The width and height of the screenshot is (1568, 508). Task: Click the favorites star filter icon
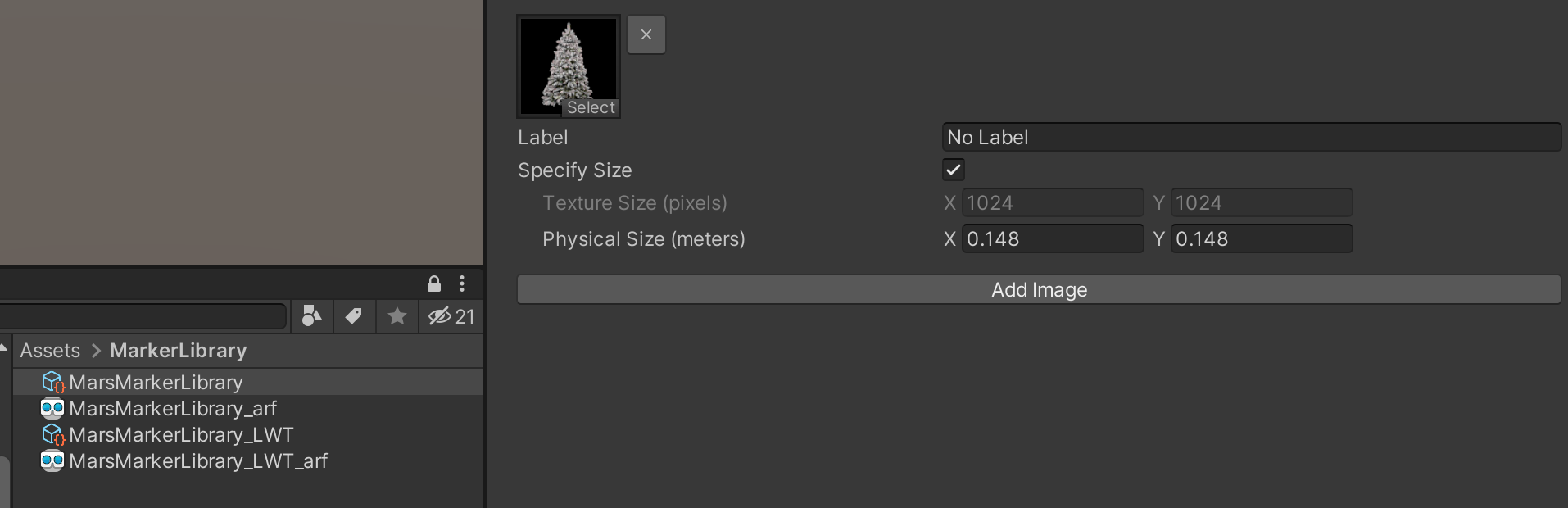pyautogui.click(x=397, y=316)
